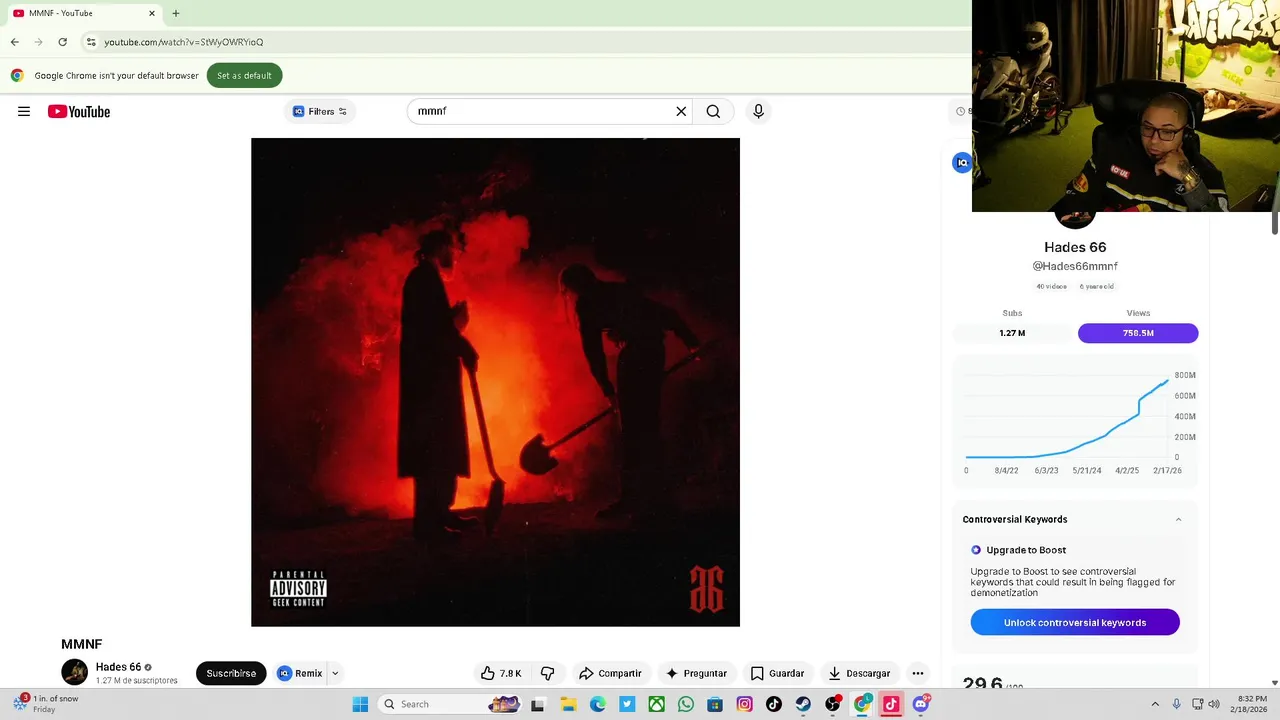
Task: Open the vidIQ Filters button
Action: pos(320,111)
